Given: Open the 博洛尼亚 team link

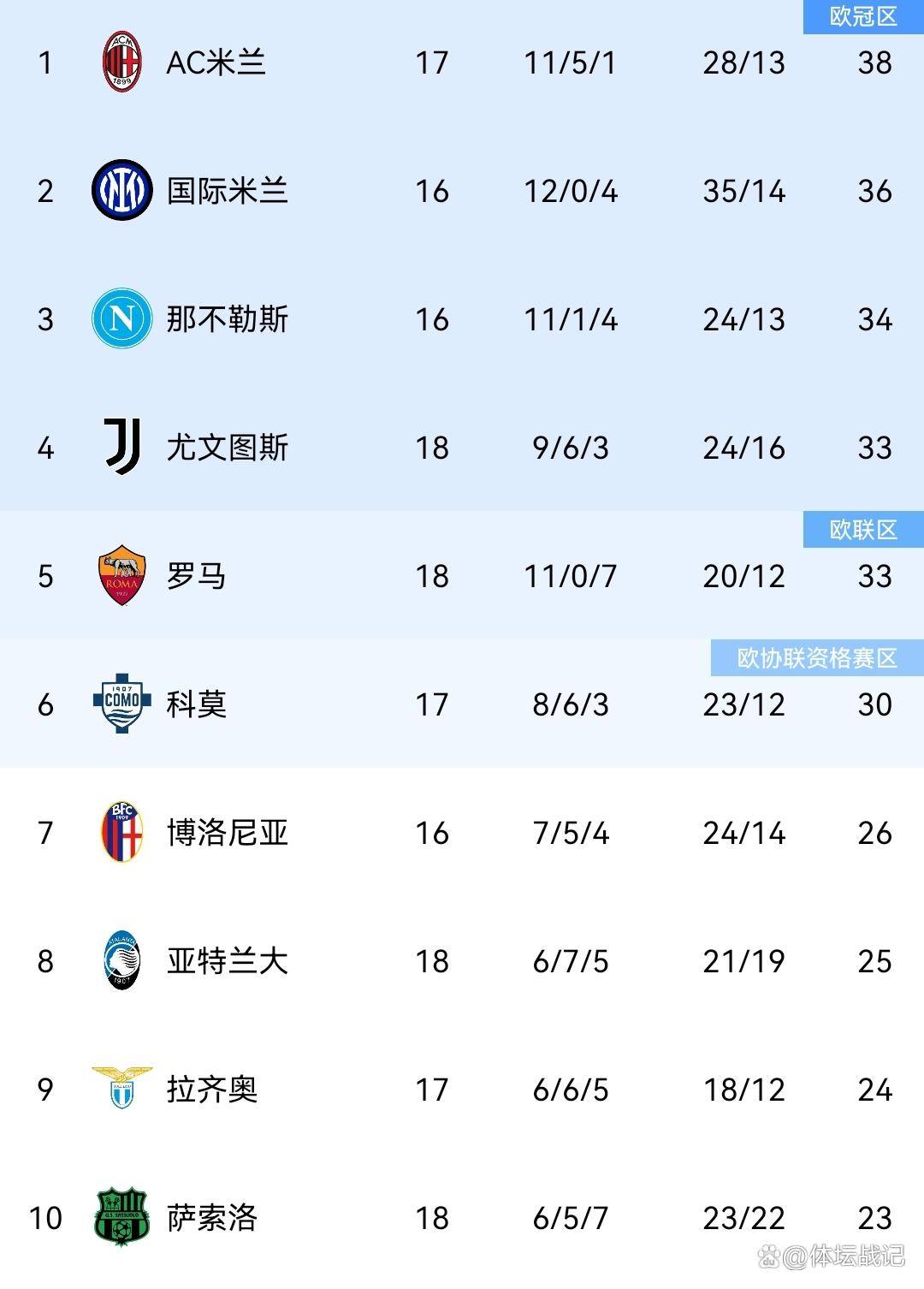Looking at the screenshot, I should point(227,832).
